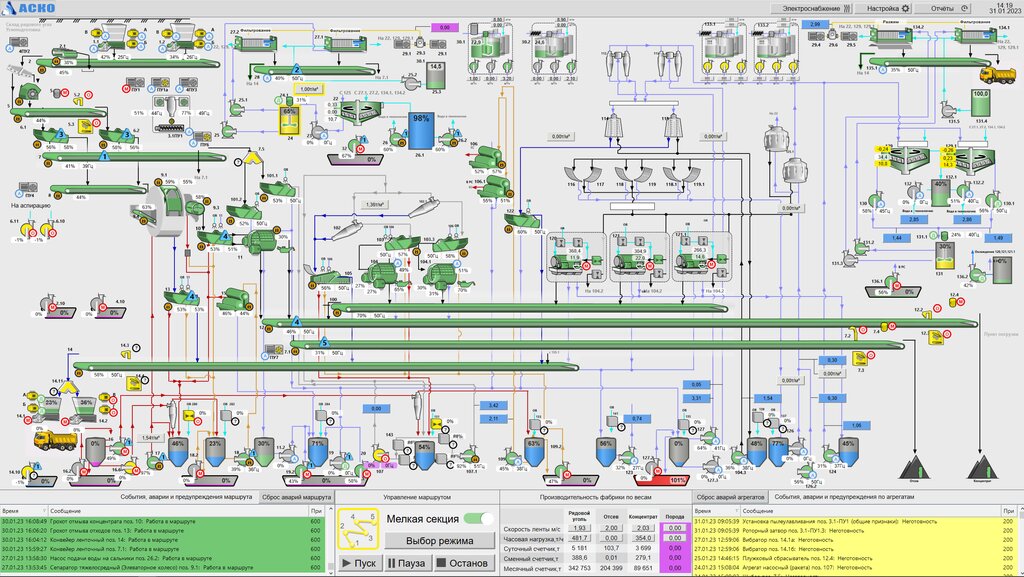The width and height of the screenshot is (1024, 577).
Task: Click tank 131.4 value 100,0
Action: [980, 94]
